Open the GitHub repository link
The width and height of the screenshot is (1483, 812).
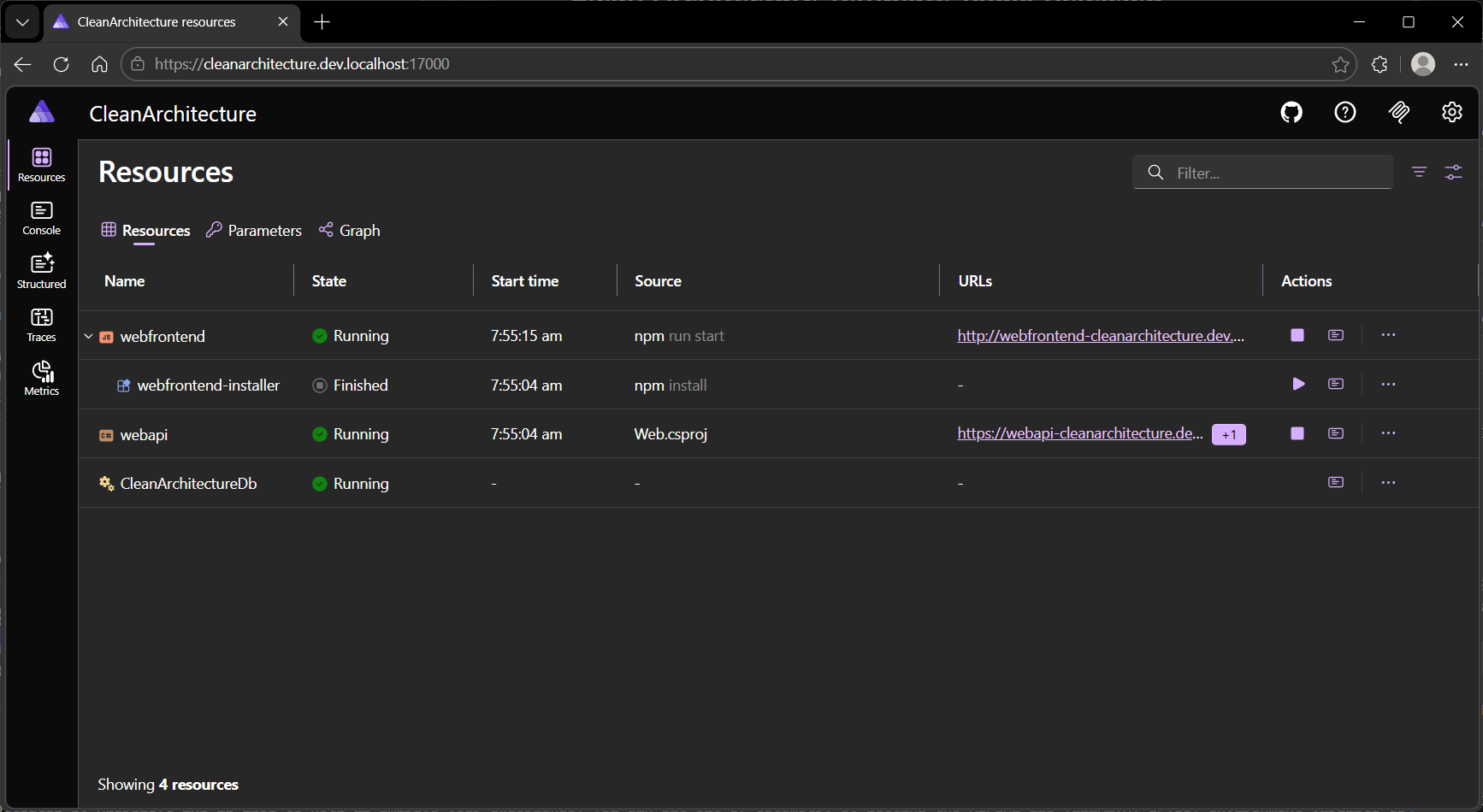click(1291, 112)
